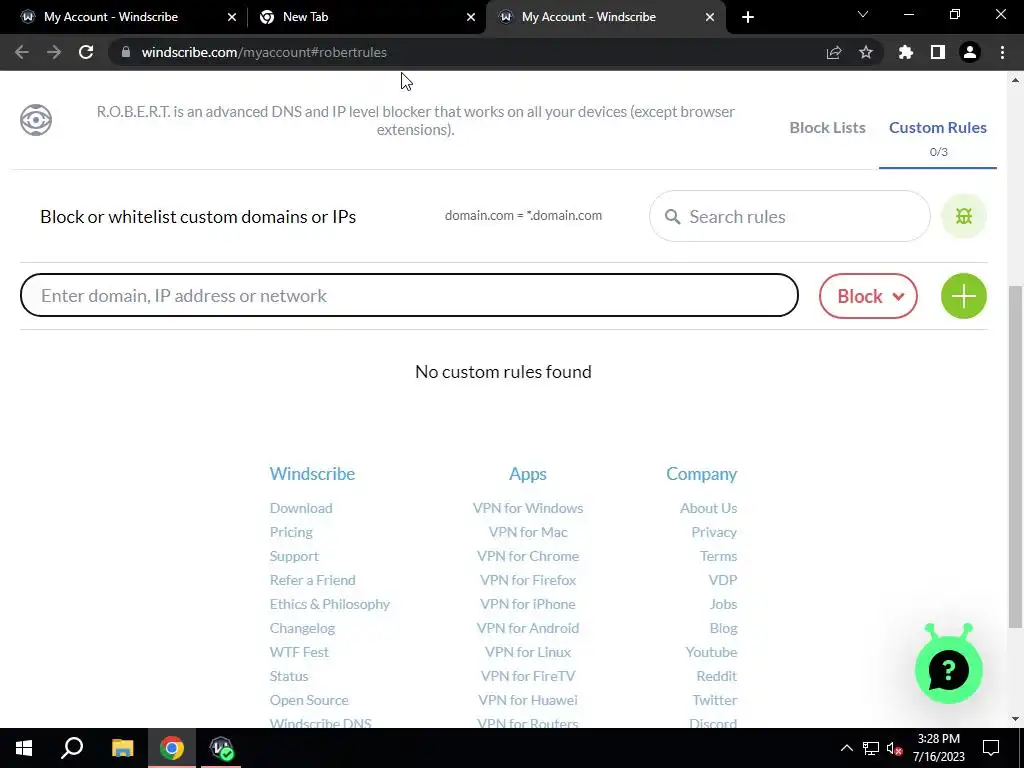Toggle Chrome side panel icon
Image resolution: width=1024 pixels, height=768 pixels.
coord(938,52)
